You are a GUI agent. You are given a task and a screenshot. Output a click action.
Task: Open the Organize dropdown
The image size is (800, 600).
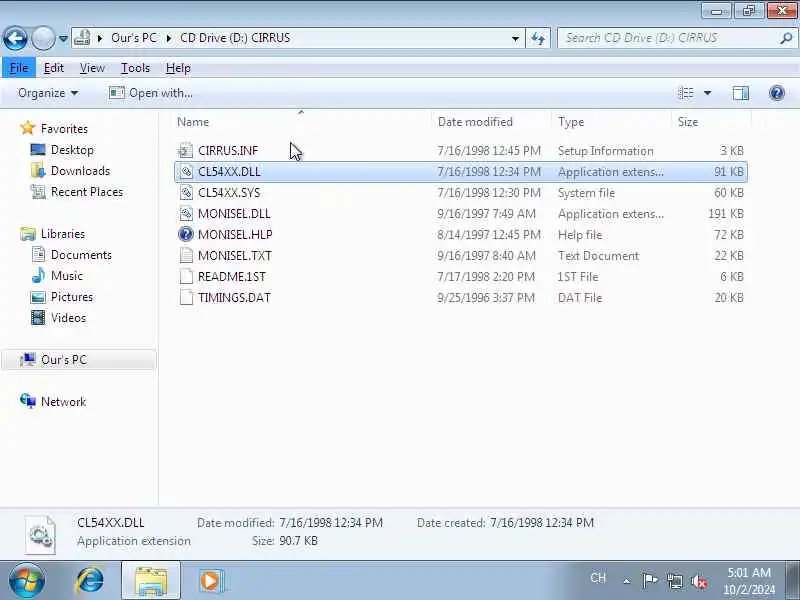click(48, 93)
